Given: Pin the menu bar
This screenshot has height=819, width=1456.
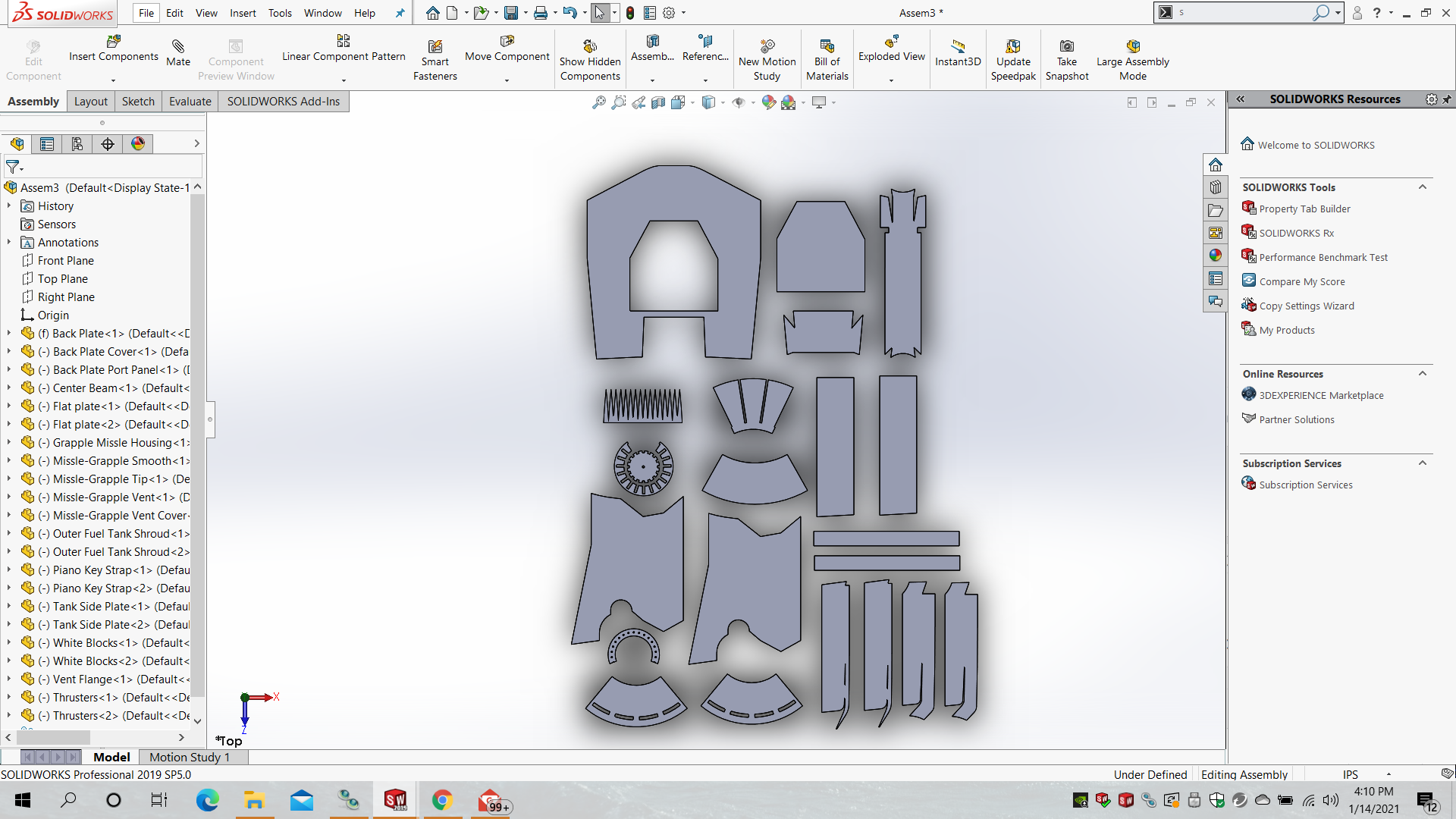Looking at the screenshot, I should [x=400, y=13].
